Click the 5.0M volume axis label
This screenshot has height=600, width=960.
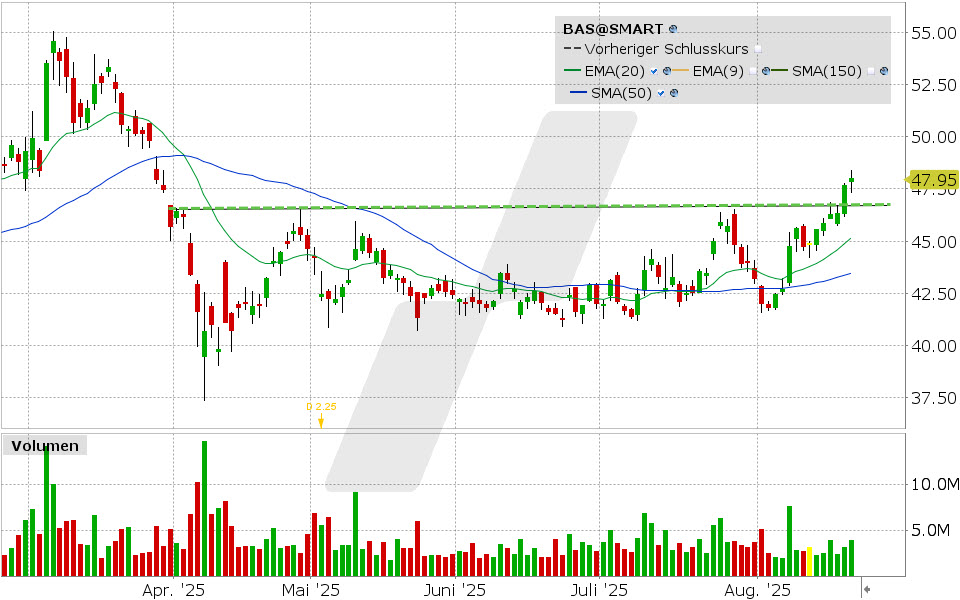933,530
